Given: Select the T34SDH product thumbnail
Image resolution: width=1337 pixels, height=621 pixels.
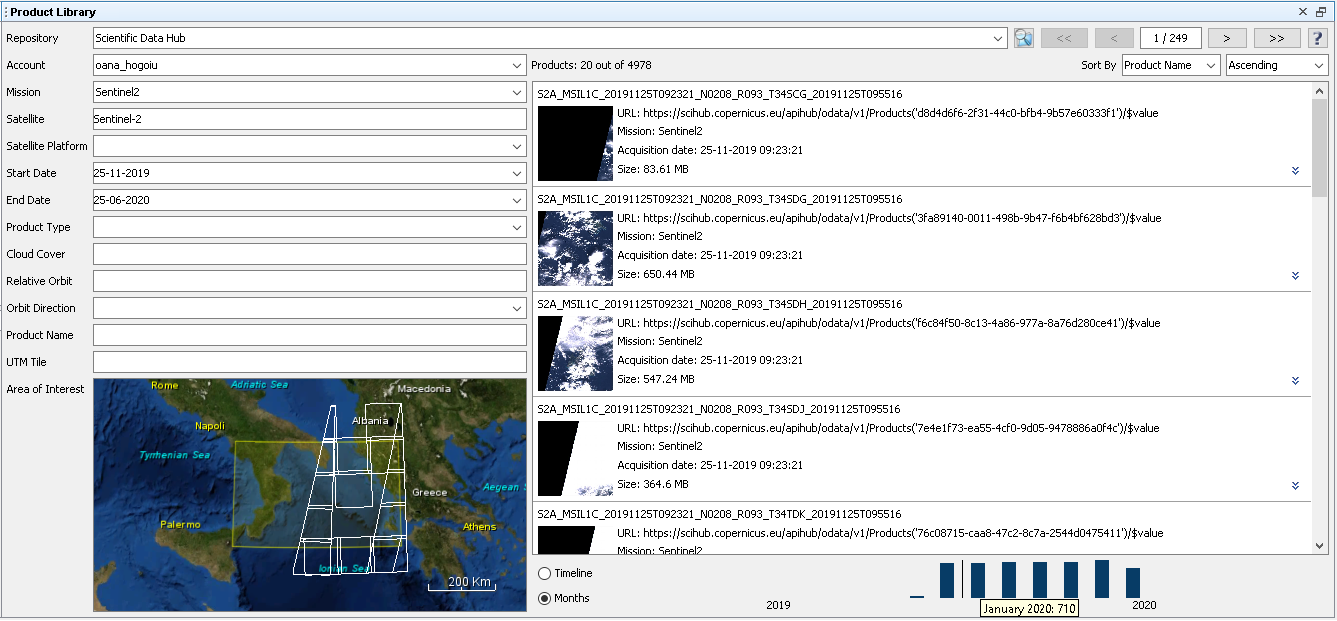Looking at the screenshot, I should pos(575,353).
